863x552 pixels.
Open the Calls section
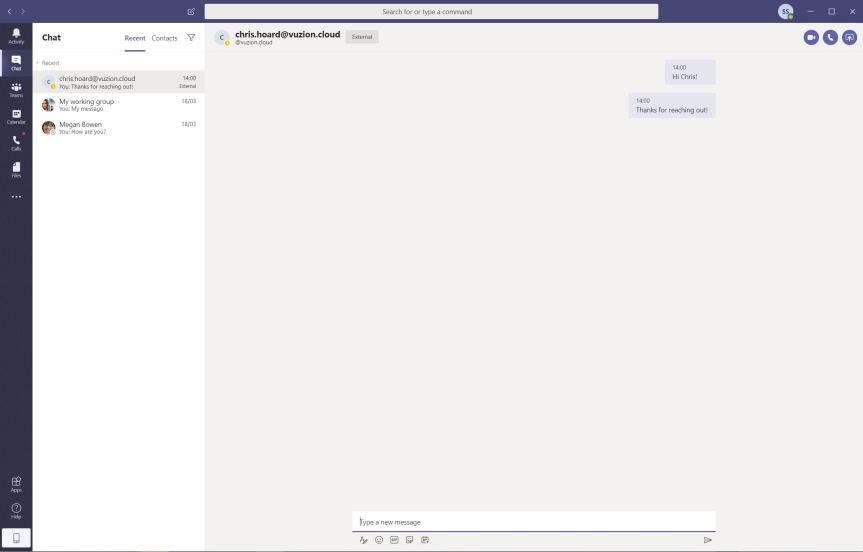pyautogui.click(x=16, y=143)
